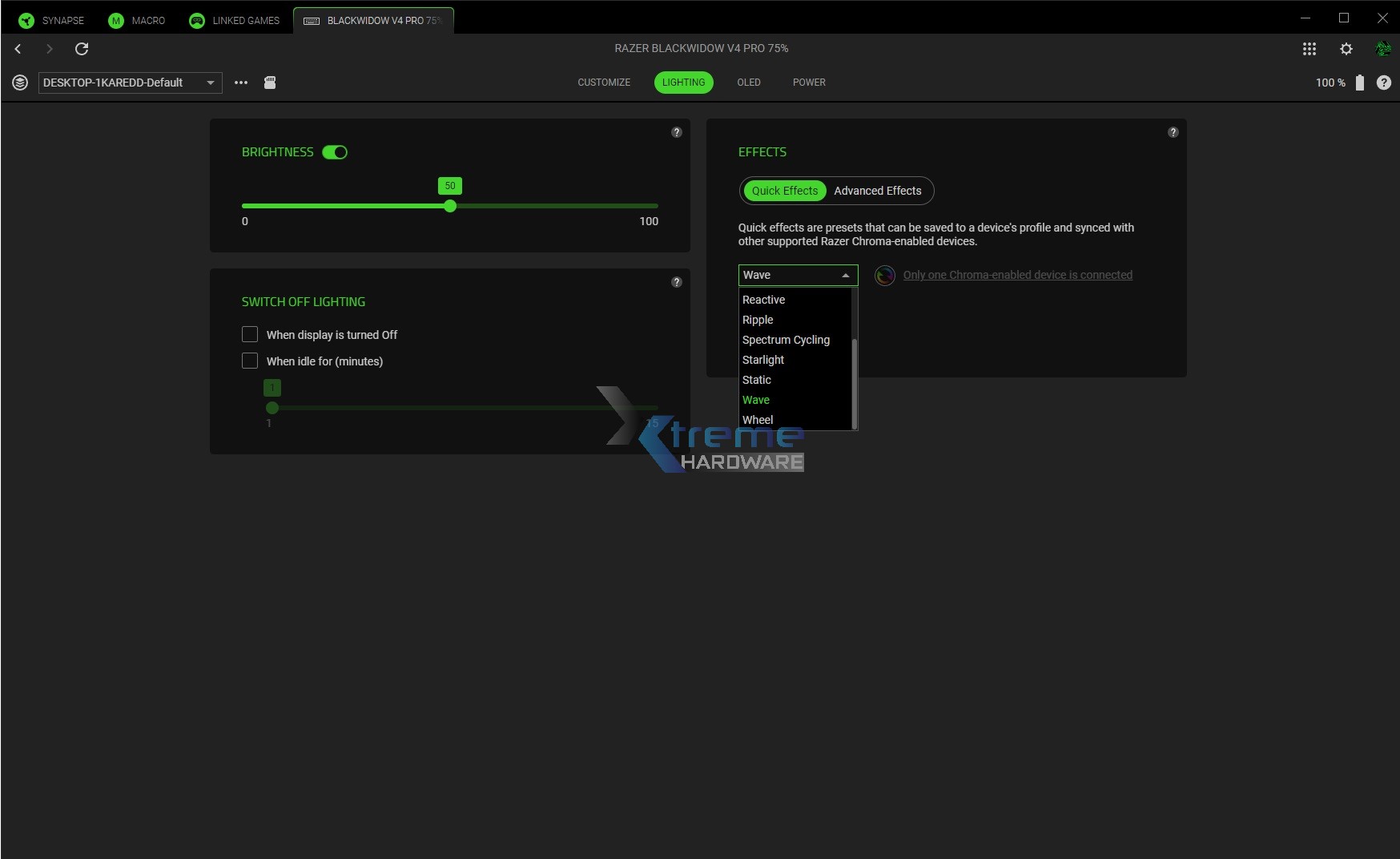Image resolution: width=1400 pixels, height=859 pixels.
Task: Click the Chroma color wheel icon
Action: [884, 275]
